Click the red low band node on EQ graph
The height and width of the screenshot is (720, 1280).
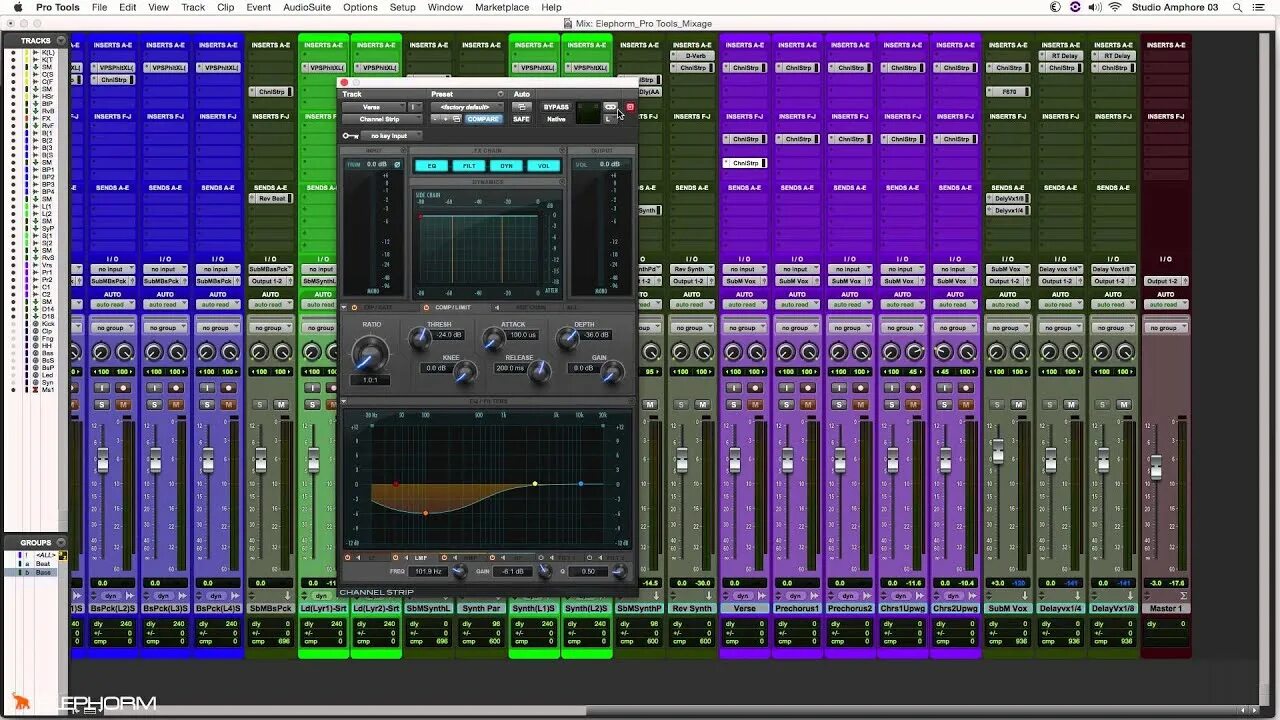(x=396, y=484)
